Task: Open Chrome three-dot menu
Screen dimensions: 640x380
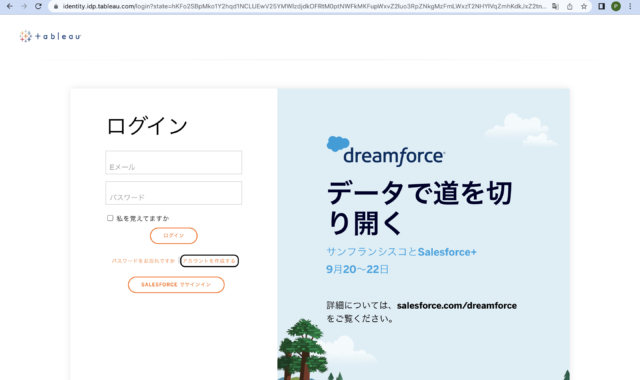Action: tap(630, 6)
